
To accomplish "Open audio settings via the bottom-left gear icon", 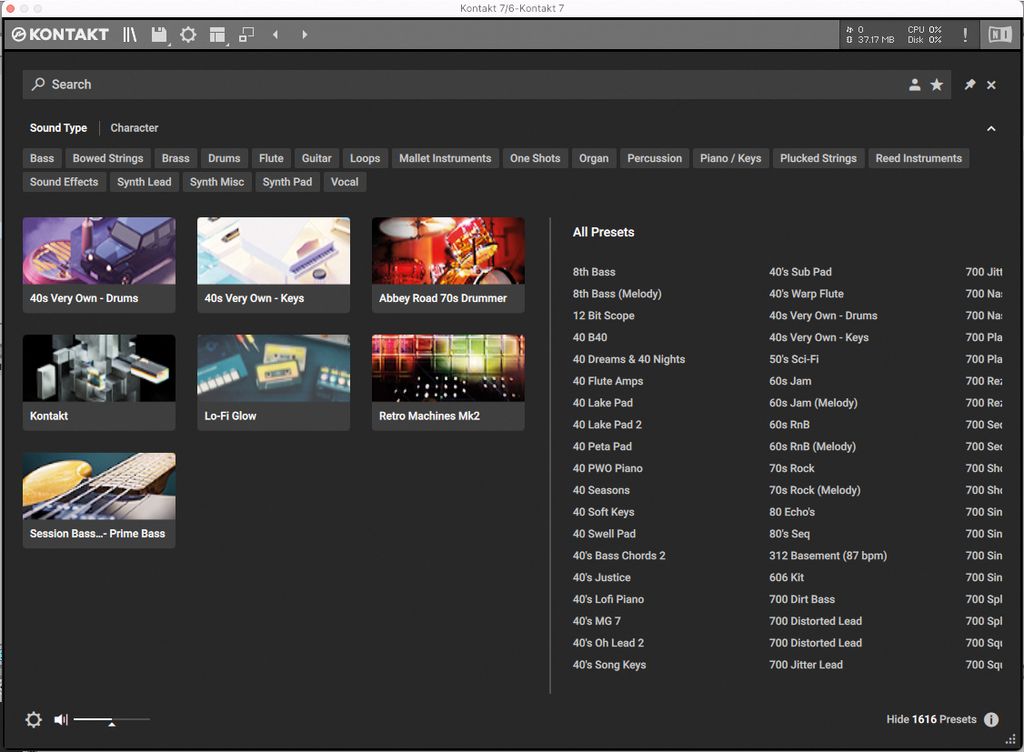I will pyautogui.click(x=33, y=719).
